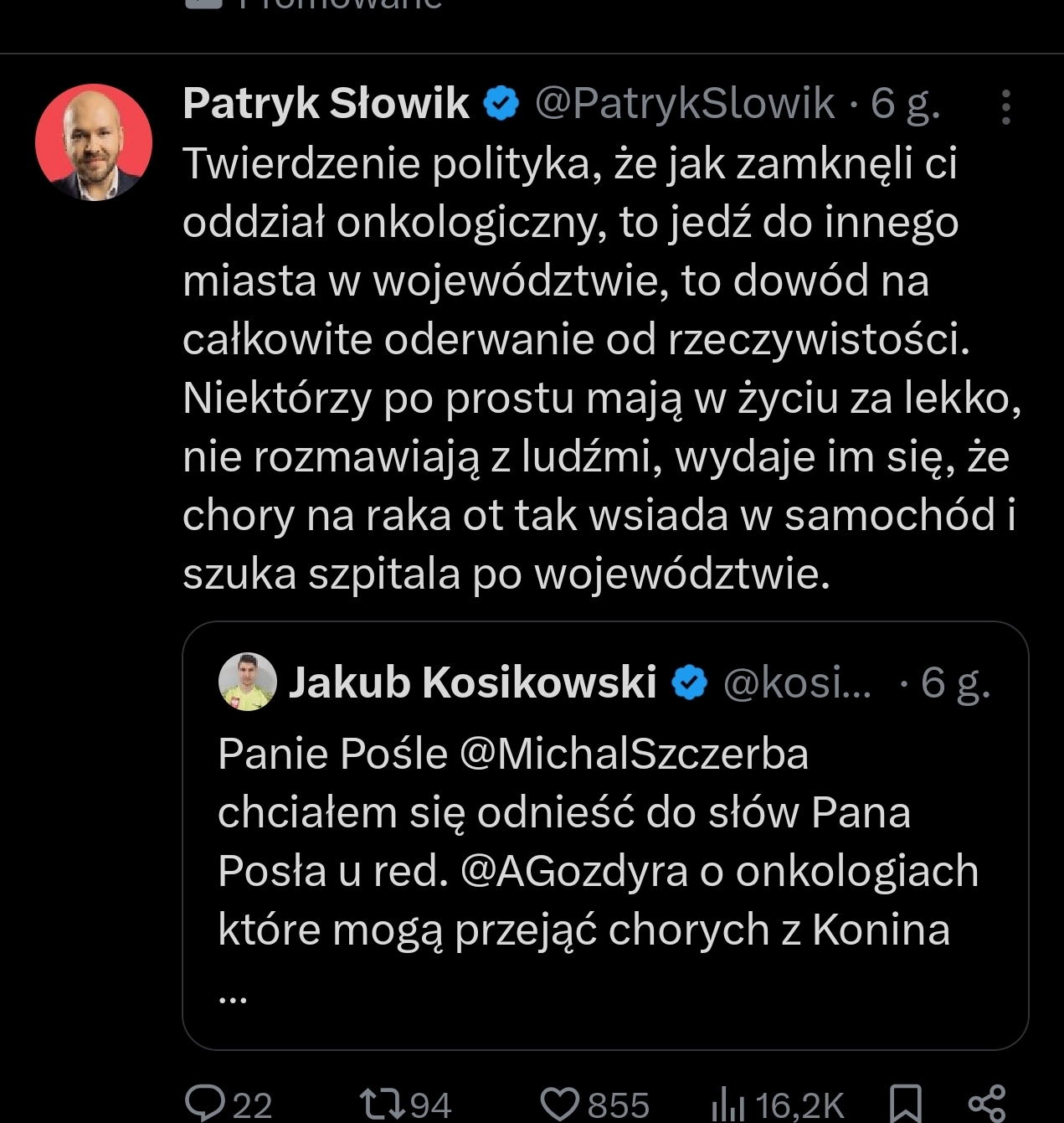Screen dimensions: 1064x1123
Task: Open Patryk Słowik's tweet timestamp 6 g.
Action: [x=905, y=103]
